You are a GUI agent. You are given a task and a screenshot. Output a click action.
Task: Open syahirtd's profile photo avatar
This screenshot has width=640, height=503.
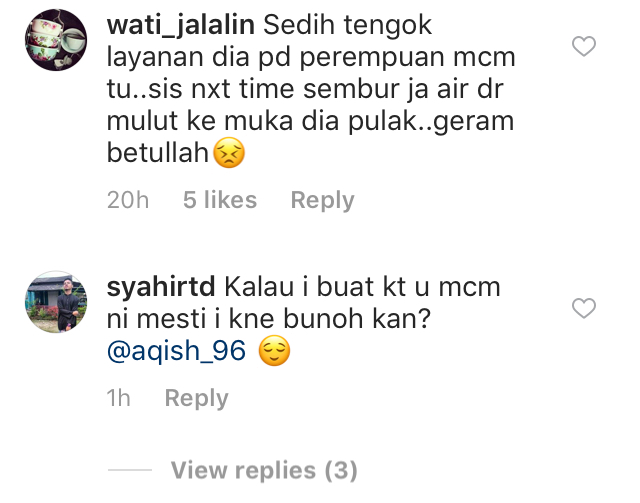point(56,302)
